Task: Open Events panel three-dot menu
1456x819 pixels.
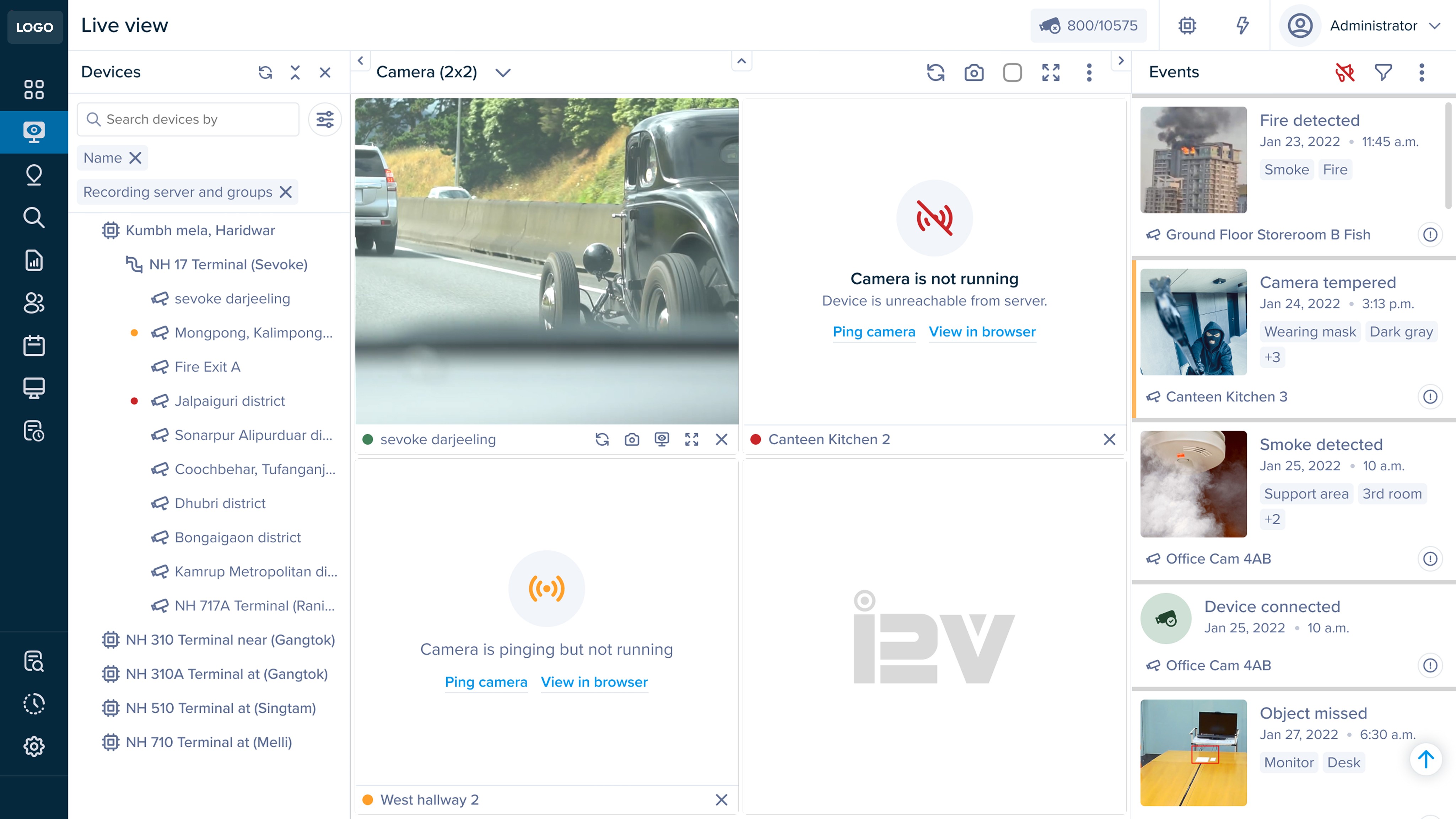Action: tap(1421, 73)
